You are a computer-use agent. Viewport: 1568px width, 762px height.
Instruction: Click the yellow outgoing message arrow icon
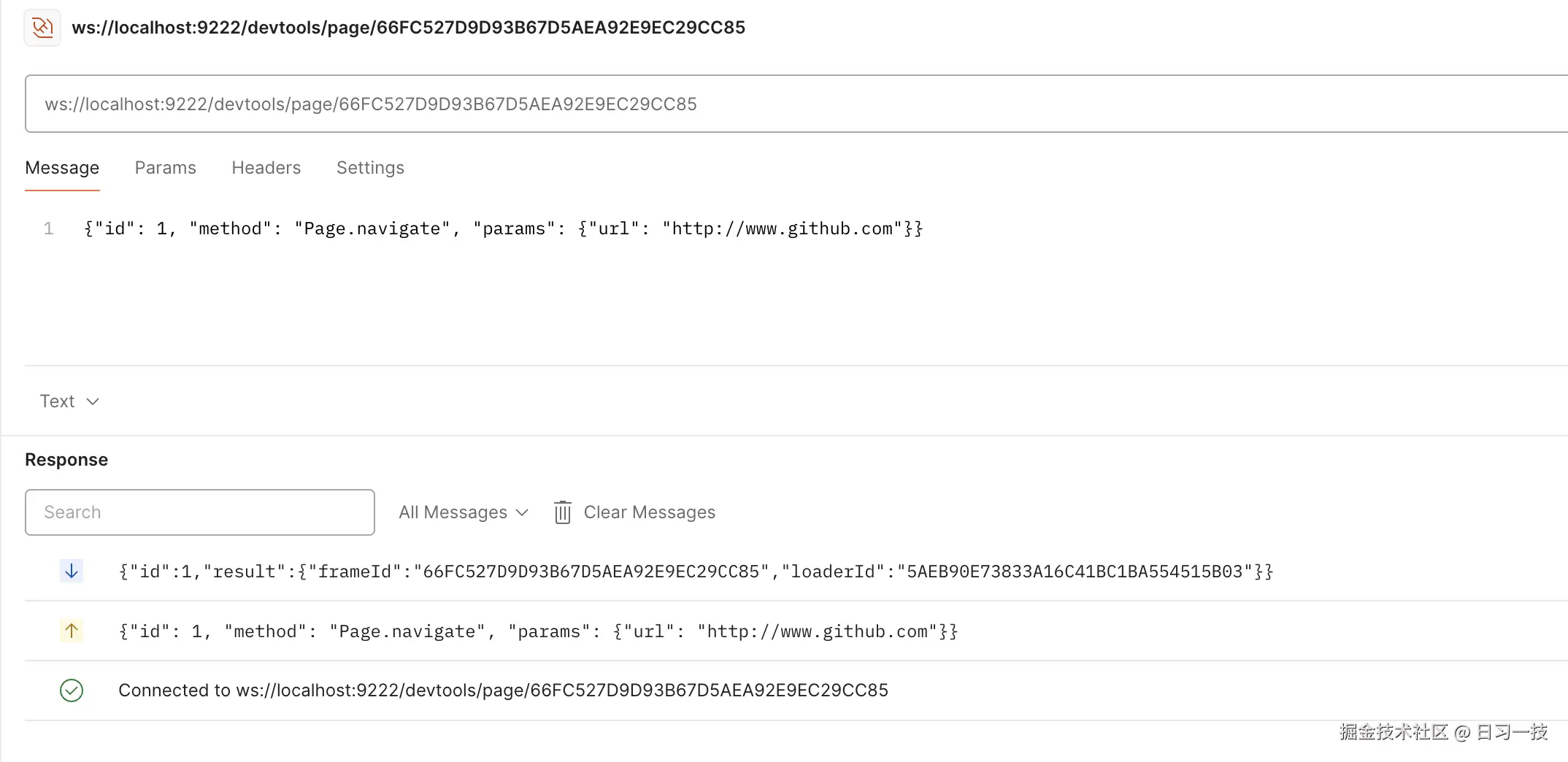tap(72, 631)
